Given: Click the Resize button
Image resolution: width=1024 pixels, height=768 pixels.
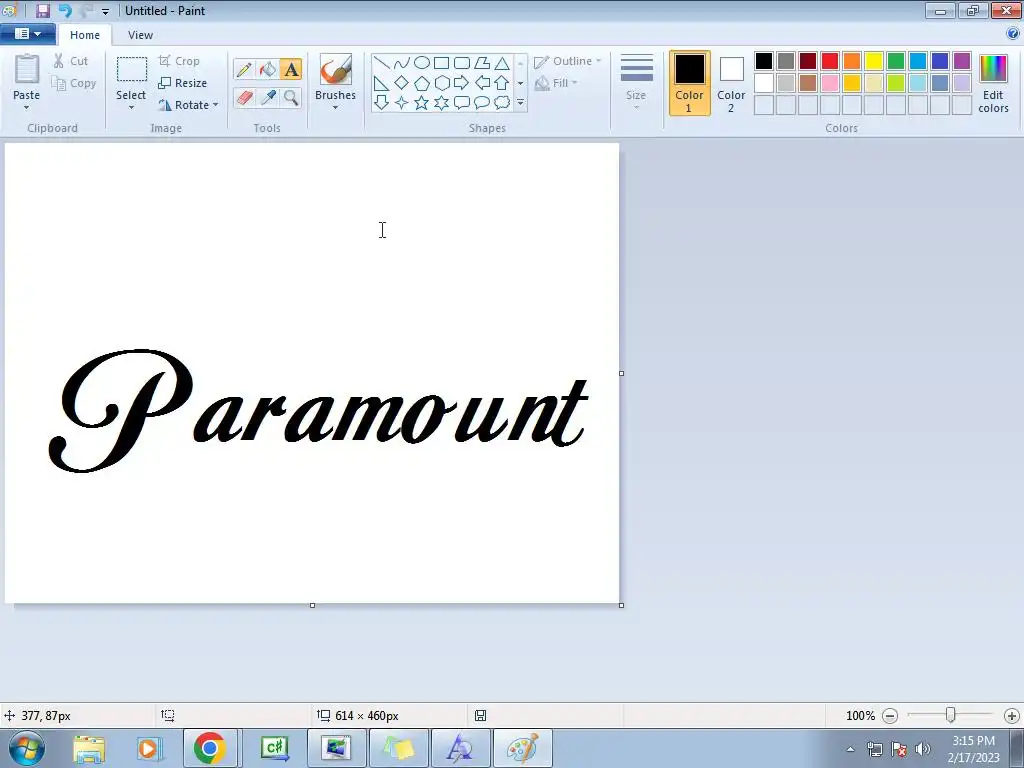Looking at the screenshot, I should point(183,83).
